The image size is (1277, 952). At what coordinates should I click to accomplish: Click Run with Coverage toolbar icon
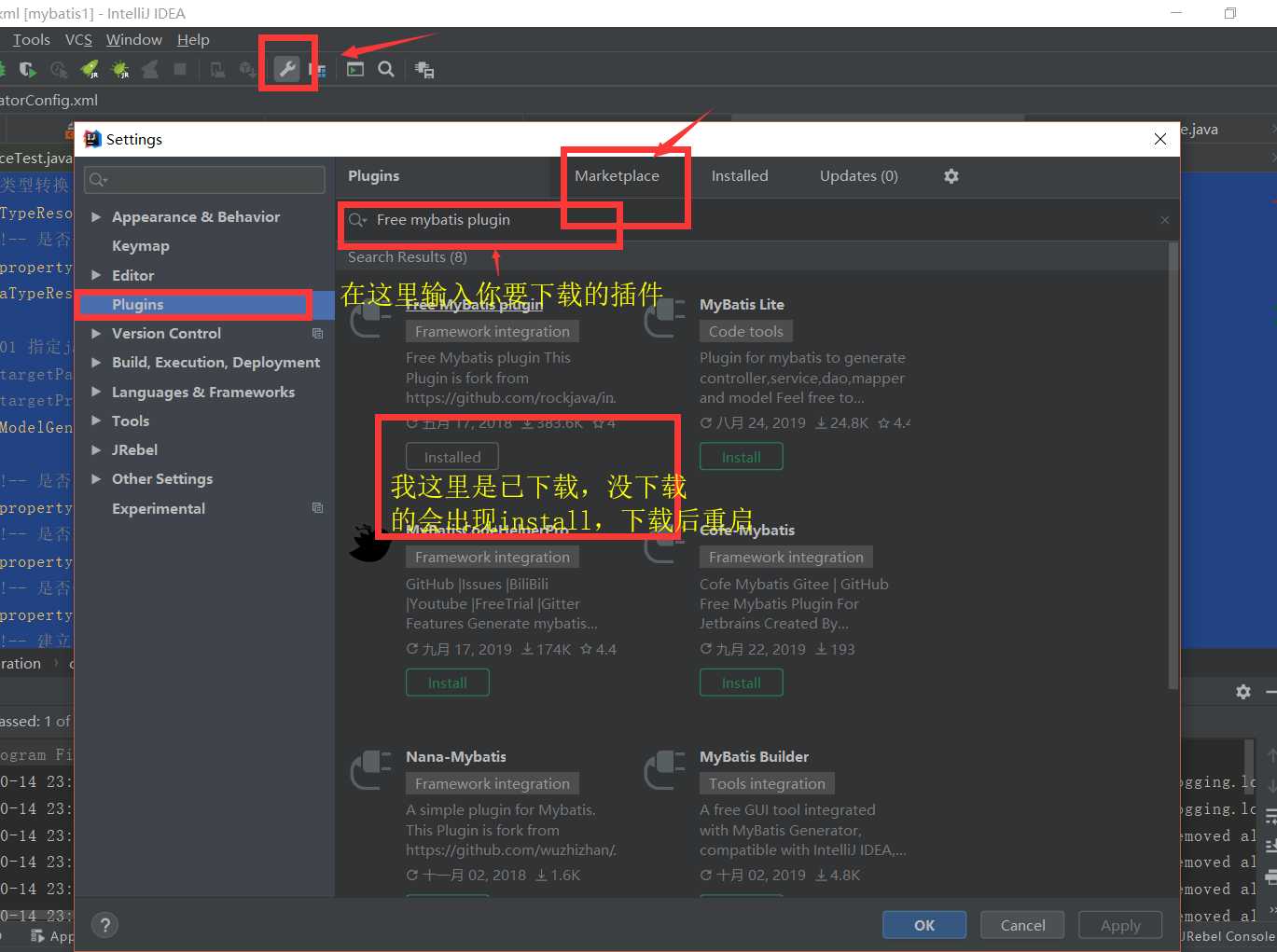[28, 69]
